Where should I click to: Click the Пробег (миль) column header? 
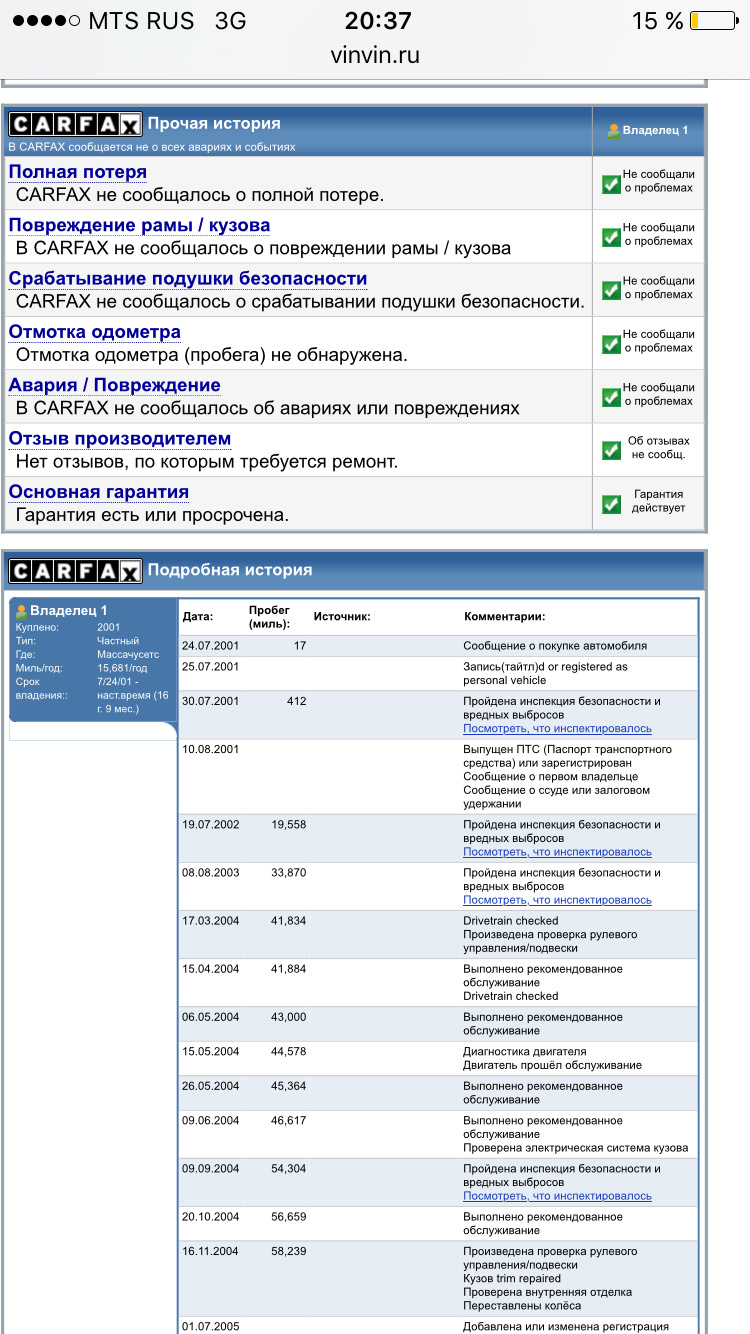pyautogui.click(x=270, y=617)
